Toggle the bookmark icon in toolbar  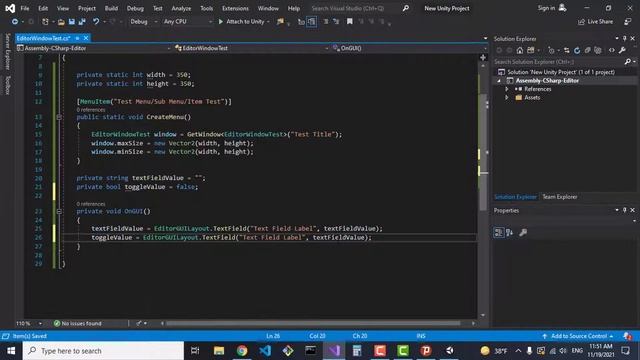350,22
